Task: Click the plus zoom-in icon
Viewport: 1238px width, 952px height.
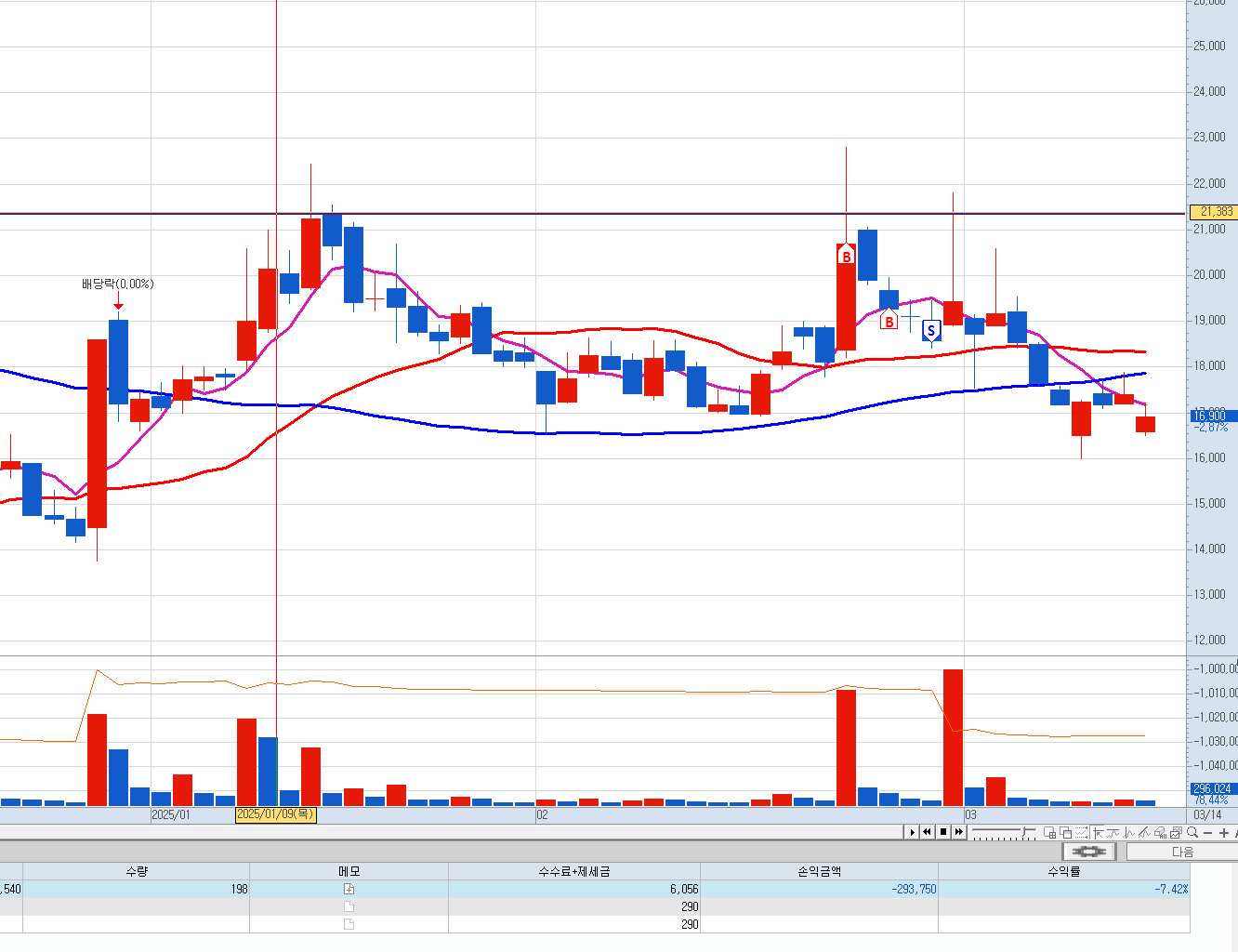Action: pos(1224,833)
